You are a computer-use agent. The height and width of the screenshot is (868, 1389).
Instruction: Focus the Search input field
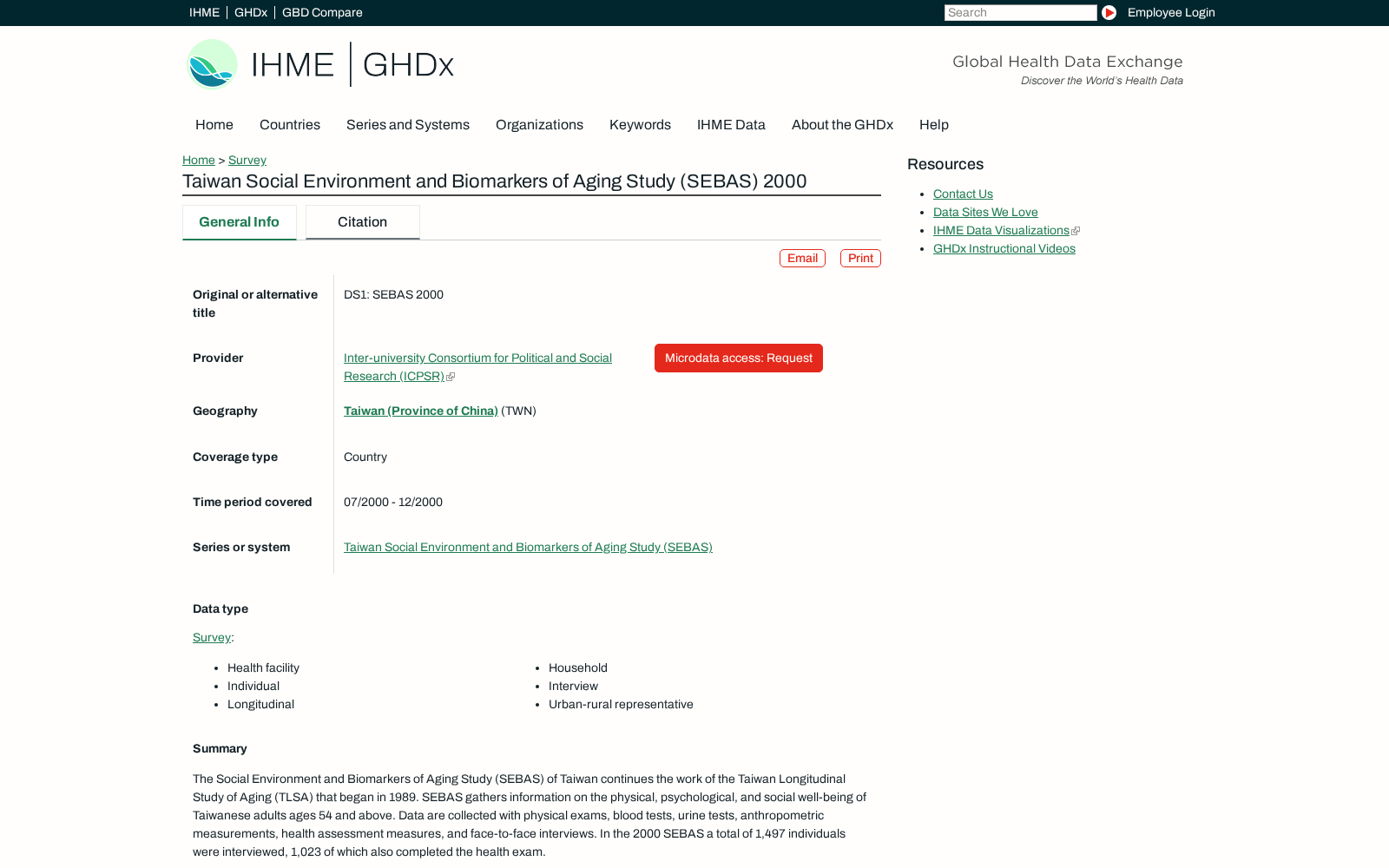click(x=1020, y=12)
